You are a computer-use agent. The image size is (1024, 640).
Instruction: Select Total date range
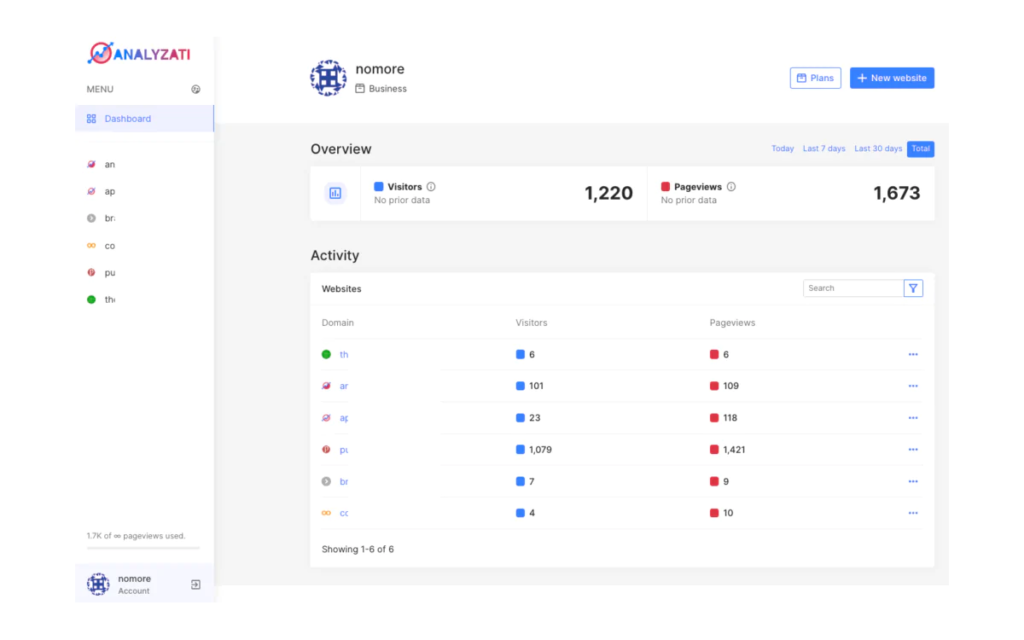[x=920, y=149]
